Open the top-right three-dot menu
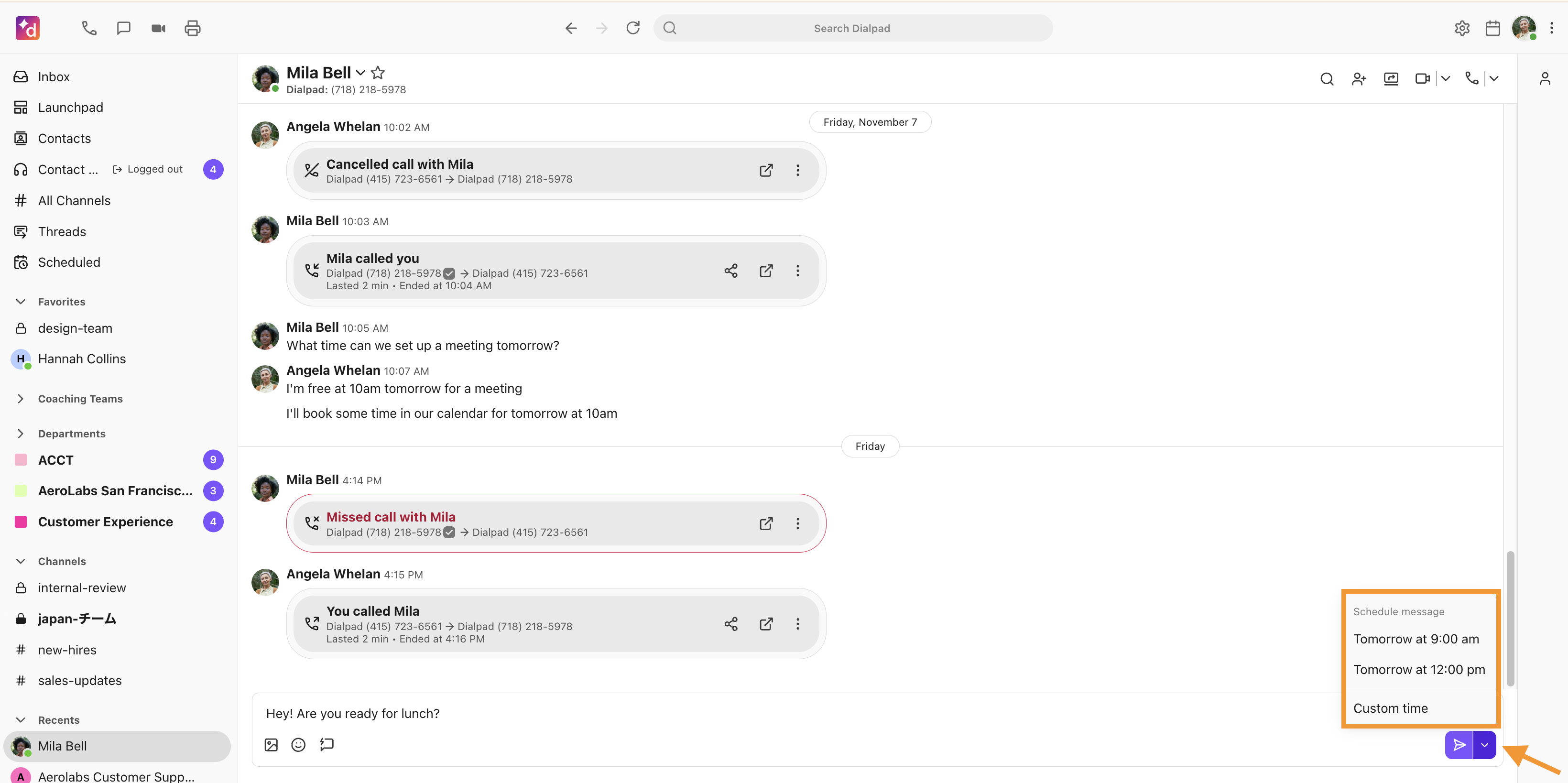The image size is (1568, 783). [1552, 28]
